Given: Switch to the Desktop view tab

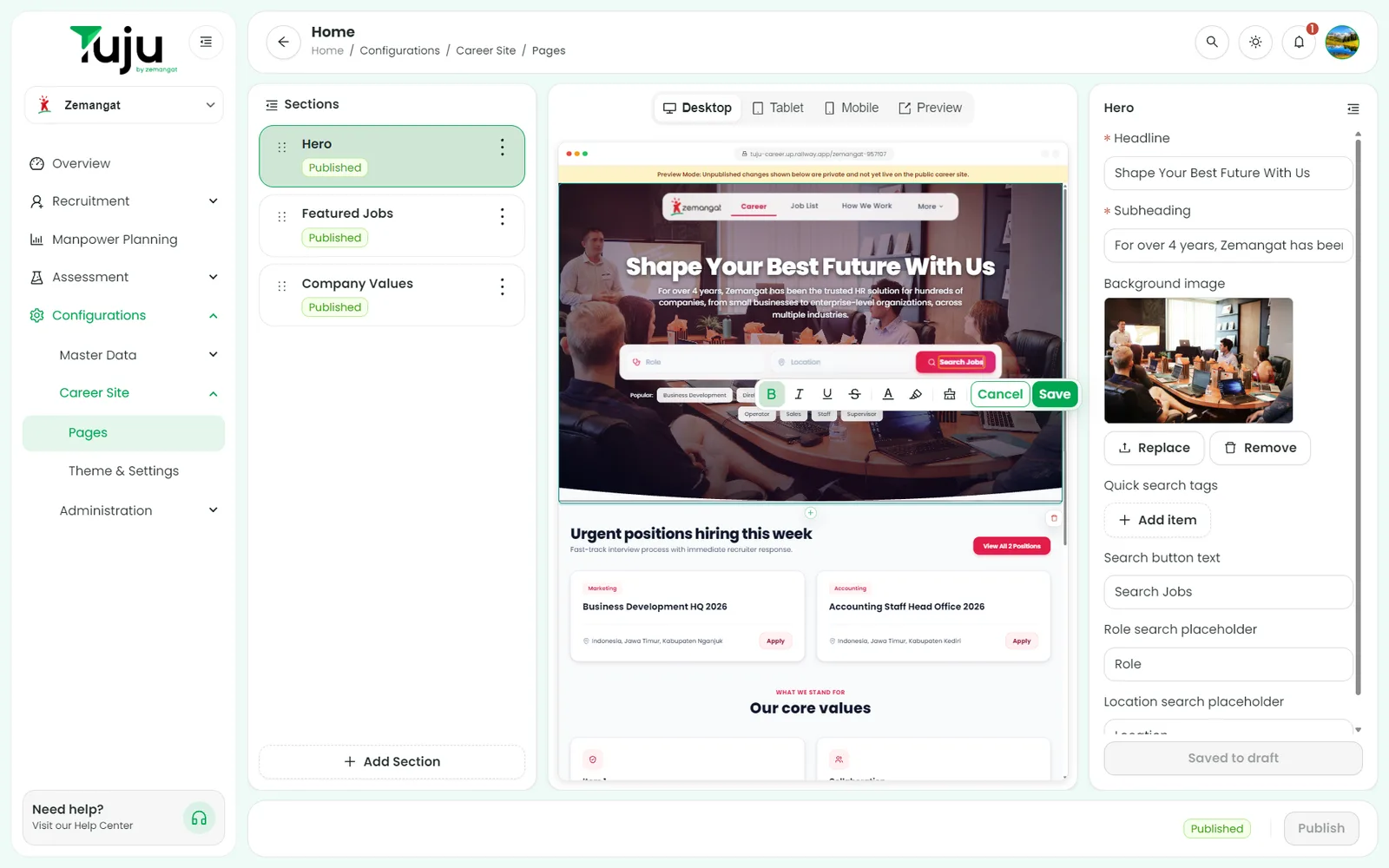Looking at the screenshot, I should point(697,108).
